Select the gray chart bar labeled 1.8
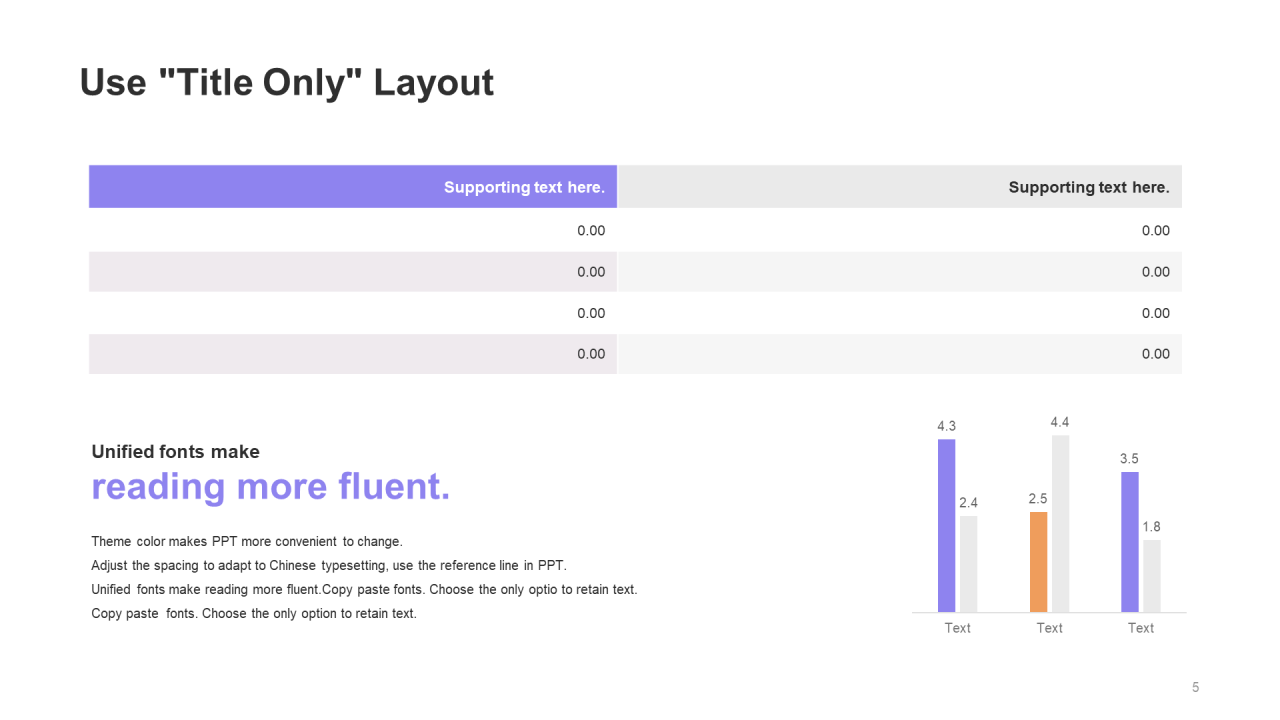1280x720 pixels. click(x=1152, y=575)
